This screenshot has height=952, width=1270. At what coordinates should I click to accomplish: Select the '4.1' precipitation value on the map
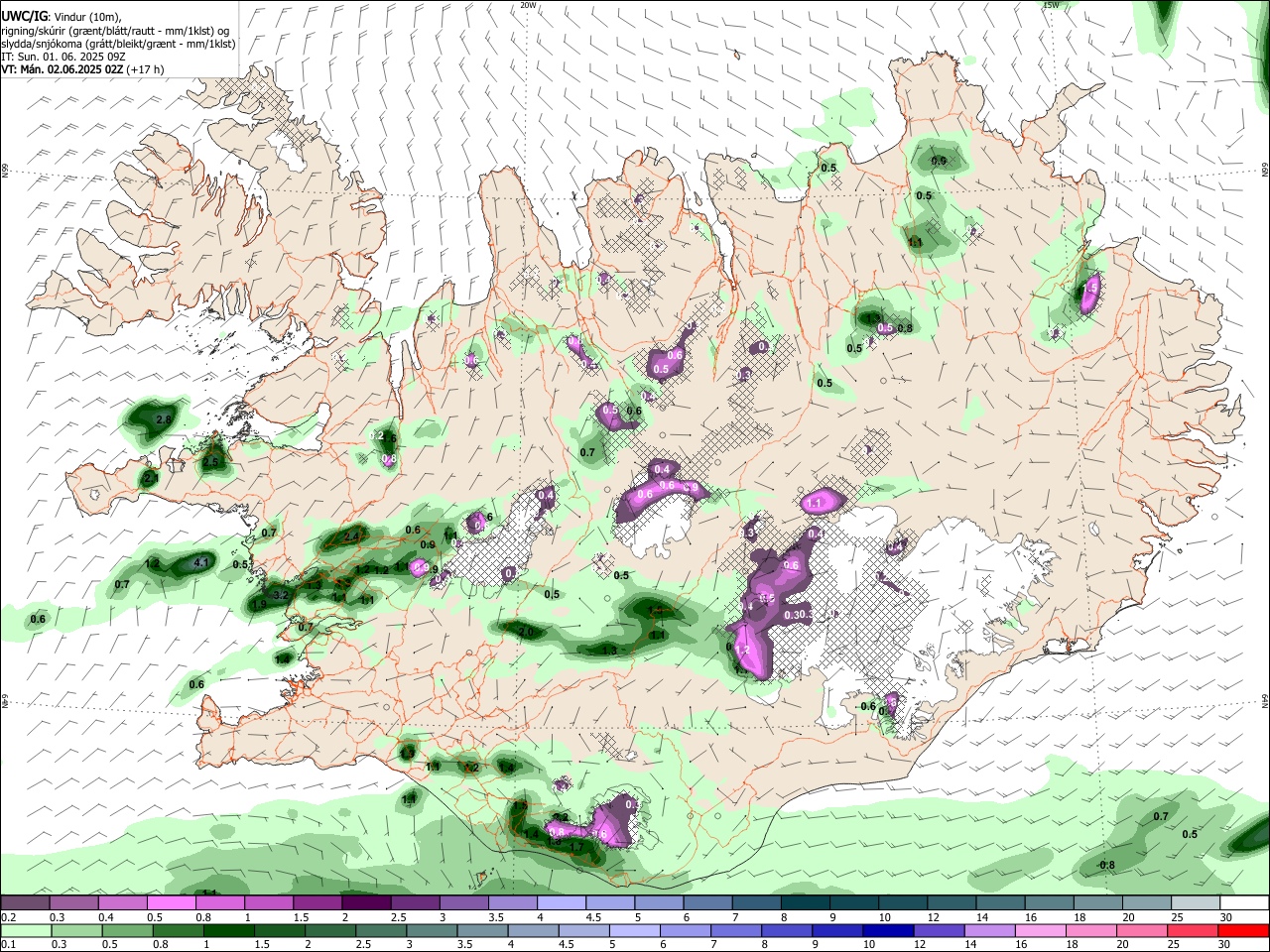click(x=201, y=562)
